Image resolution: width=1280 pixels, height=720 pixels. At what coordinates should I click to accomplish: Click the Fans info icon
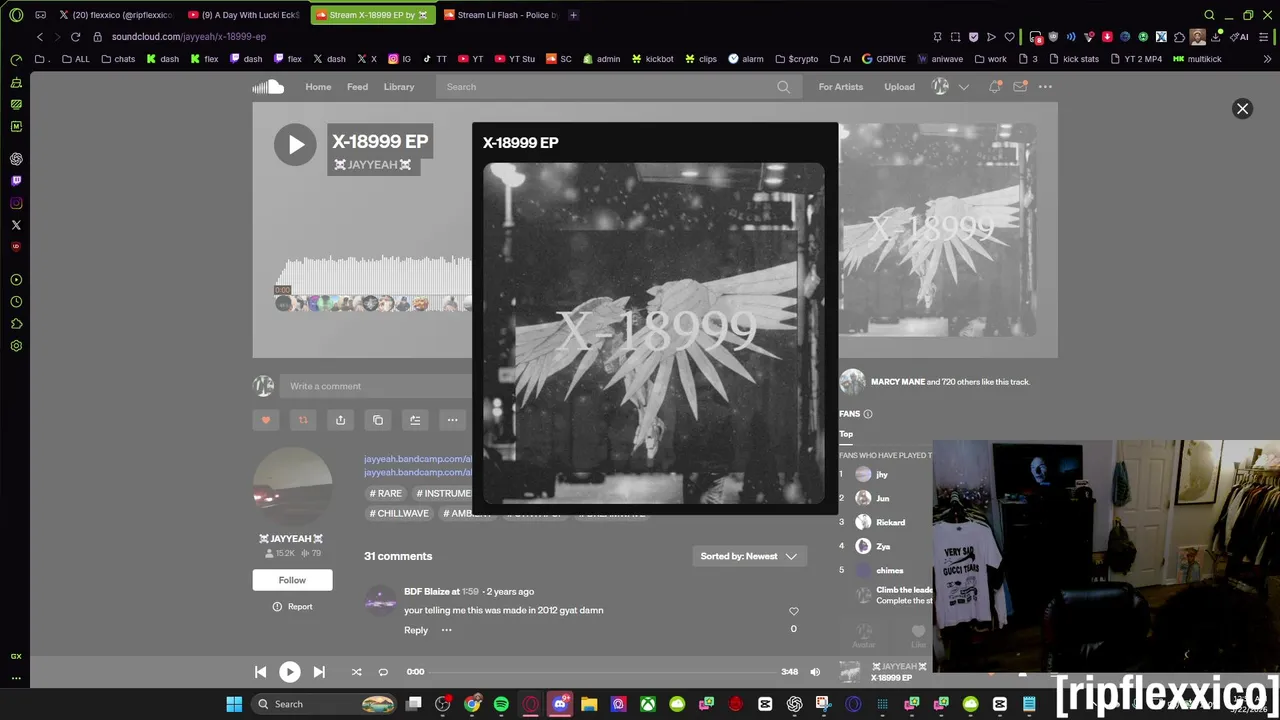coord(868,414)
